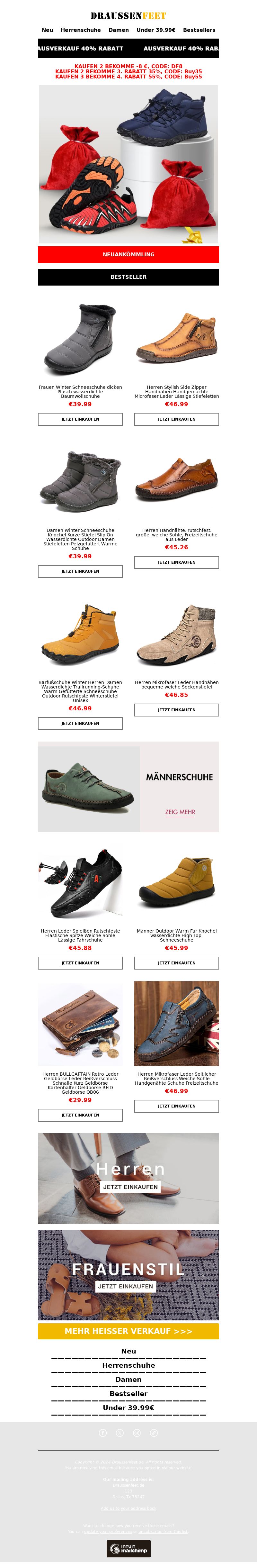
Task: Click the DRAUSSENFEET logo
Action: (128, 15)
